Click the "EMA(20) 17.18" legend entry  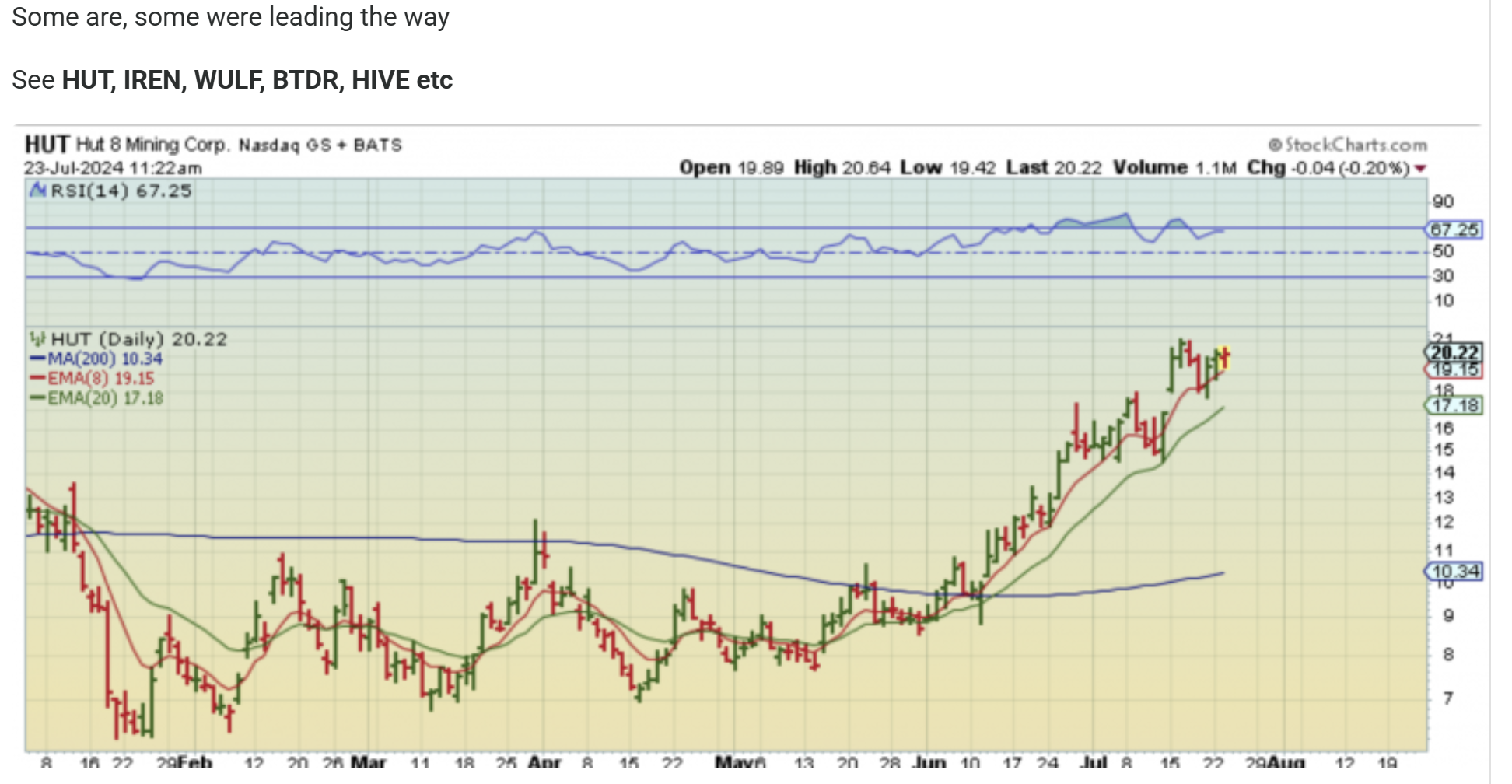coord(96,398)
